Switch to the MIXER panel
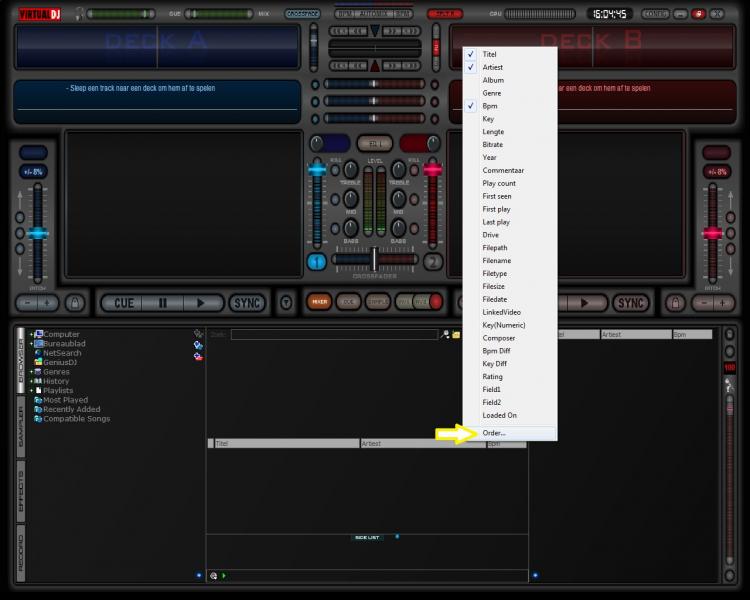The height and width of the screenshot is (600, 750). coord(319,302)
